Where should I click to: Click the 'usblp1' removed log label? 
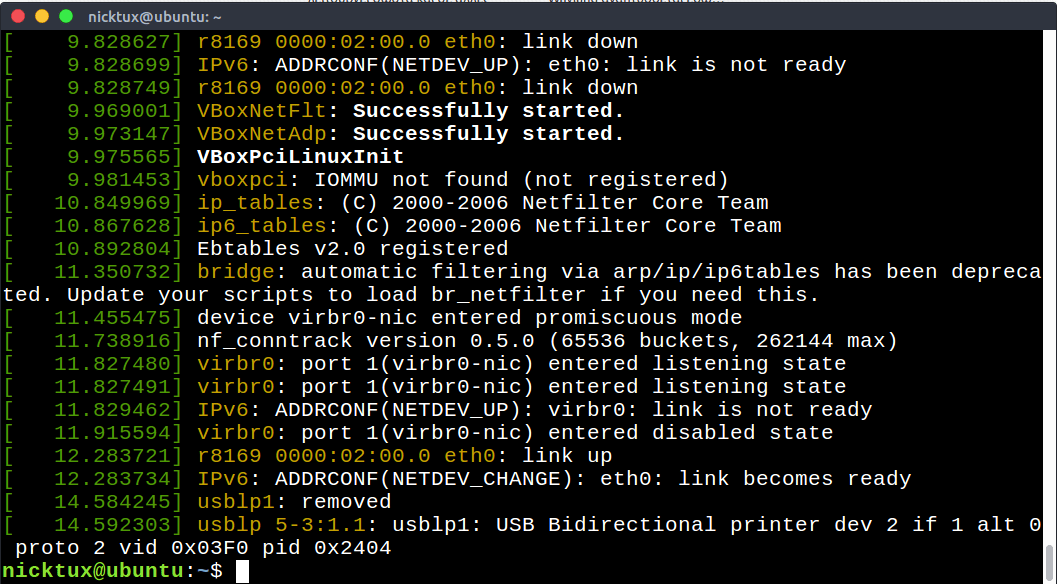[x=236, y=502]
